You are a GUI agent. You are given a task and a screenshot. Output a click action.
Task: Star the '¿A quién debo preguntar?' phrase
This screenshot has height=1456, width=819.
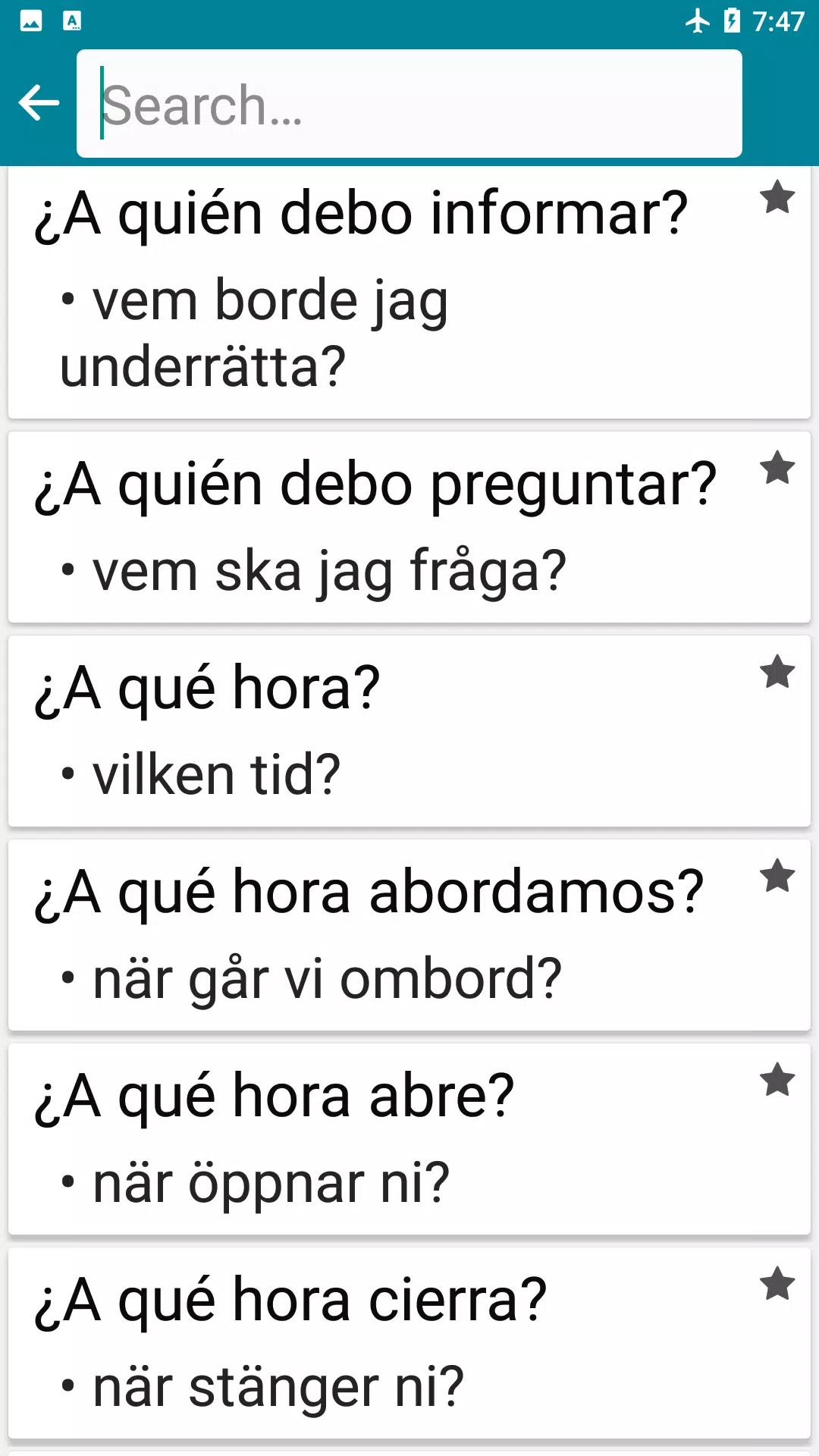point(777,468)
